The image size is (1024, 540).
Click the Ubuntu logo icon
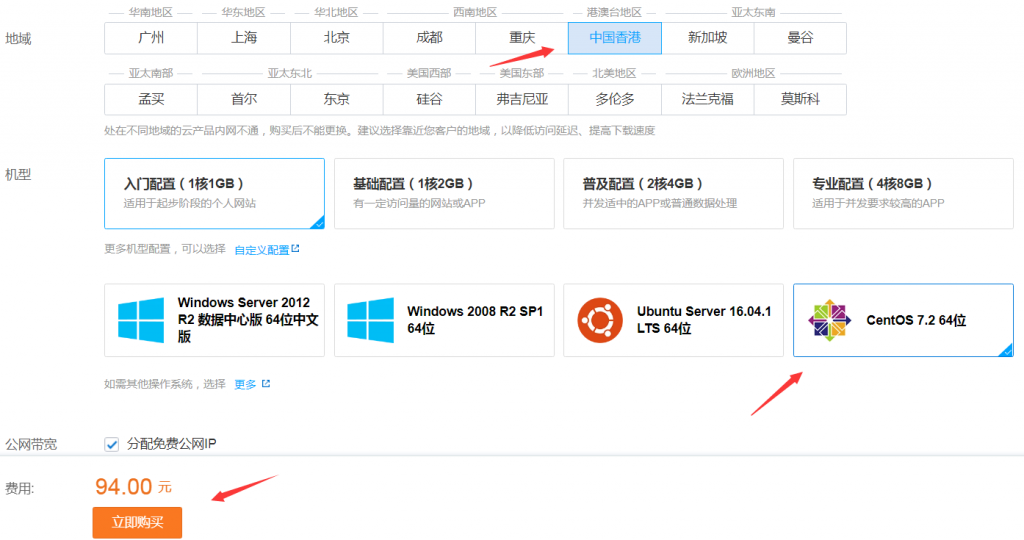(600, 320)
